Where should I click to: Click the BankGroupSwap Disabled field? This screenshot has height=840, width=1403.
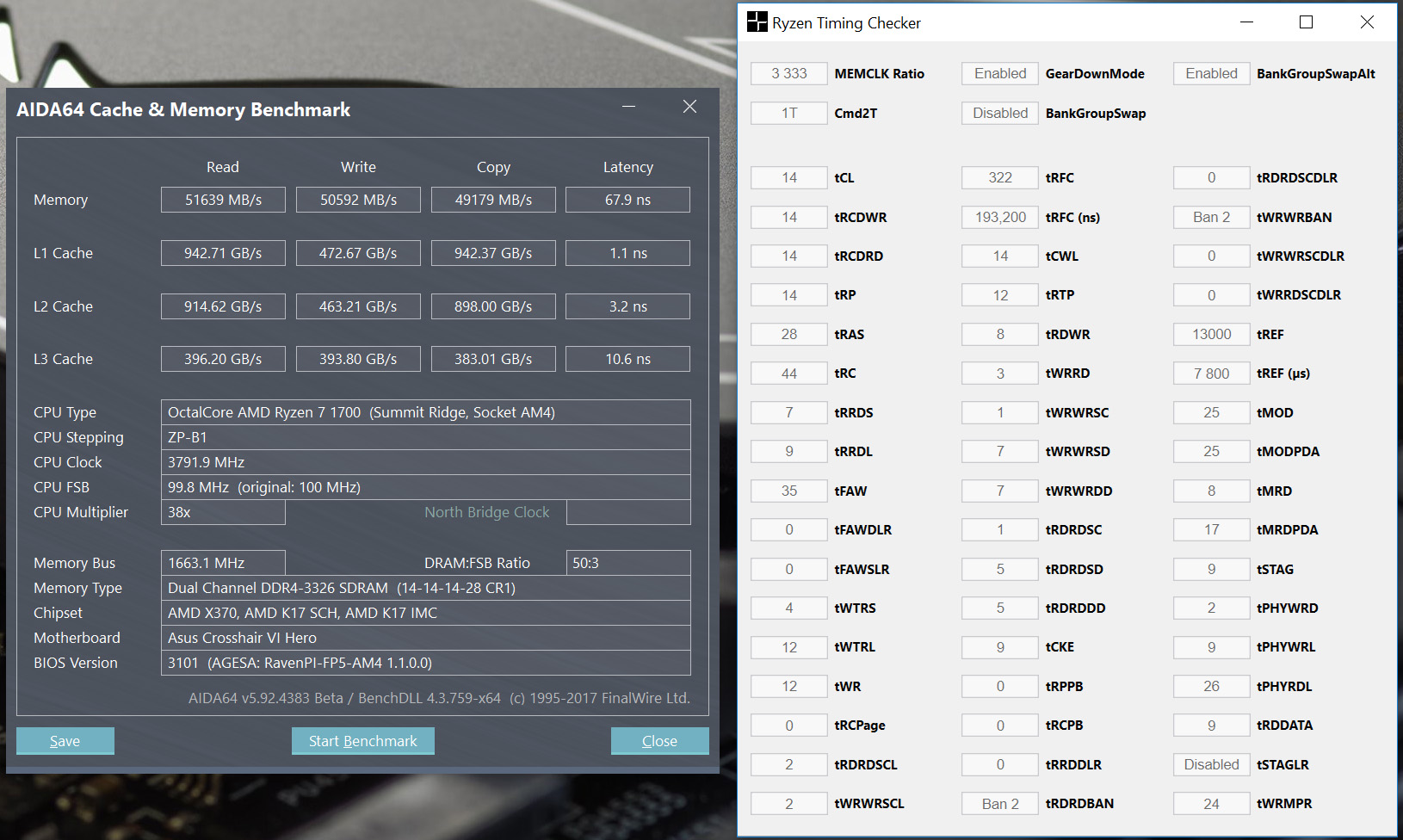coord(1000,113)
